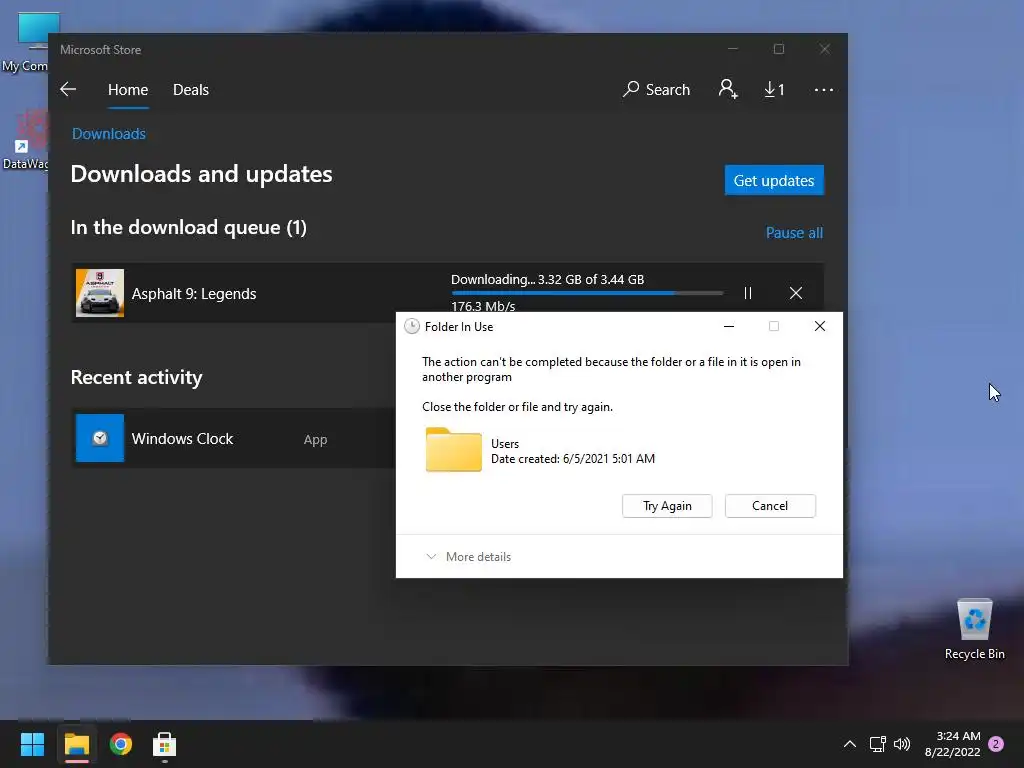Image resolution: width=1024 pixels, height=768 pixels.
Task: Switch to the Deals tab
Action: point(191,90)
